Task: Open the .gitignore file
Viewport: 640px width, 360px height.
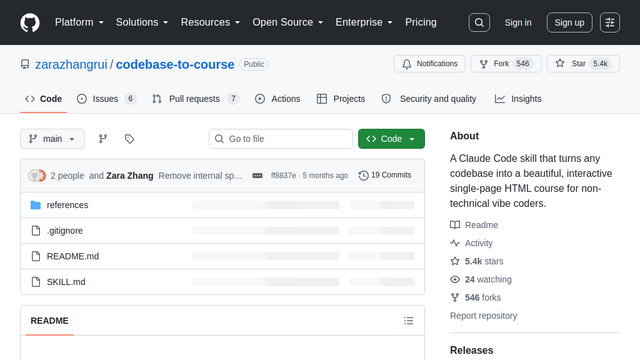Action: 64,231
